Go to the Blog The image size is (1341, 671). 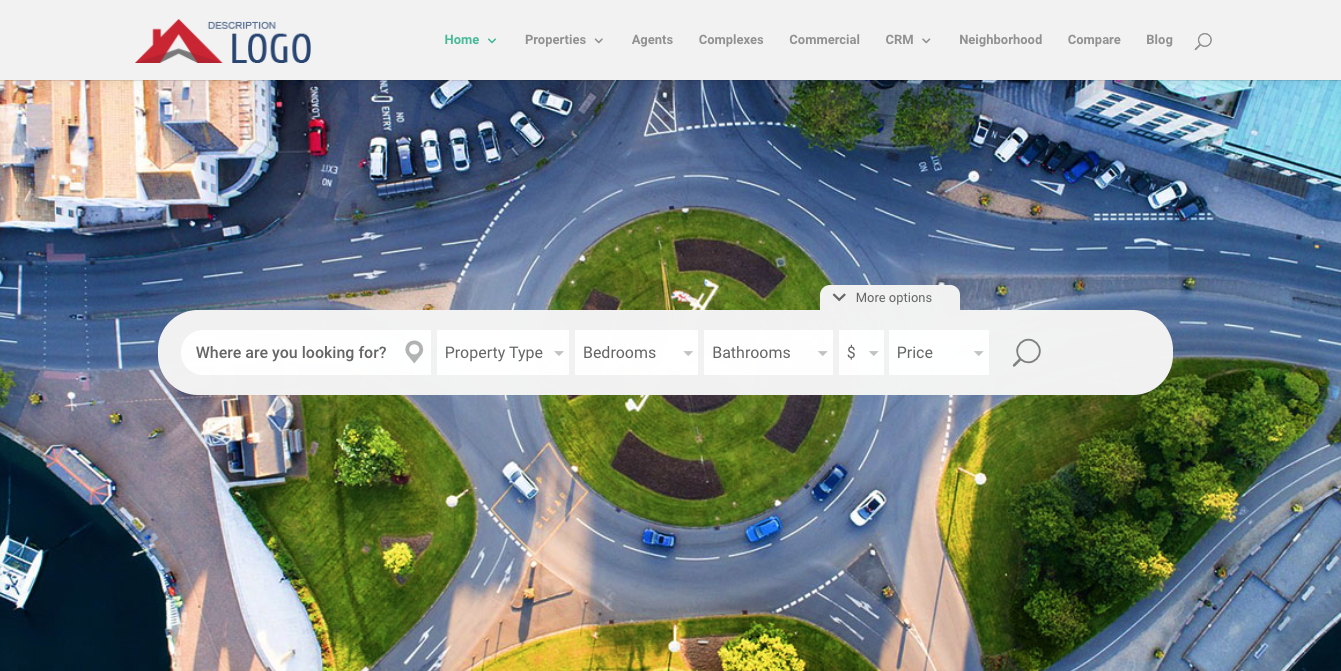coord(1159,40)
